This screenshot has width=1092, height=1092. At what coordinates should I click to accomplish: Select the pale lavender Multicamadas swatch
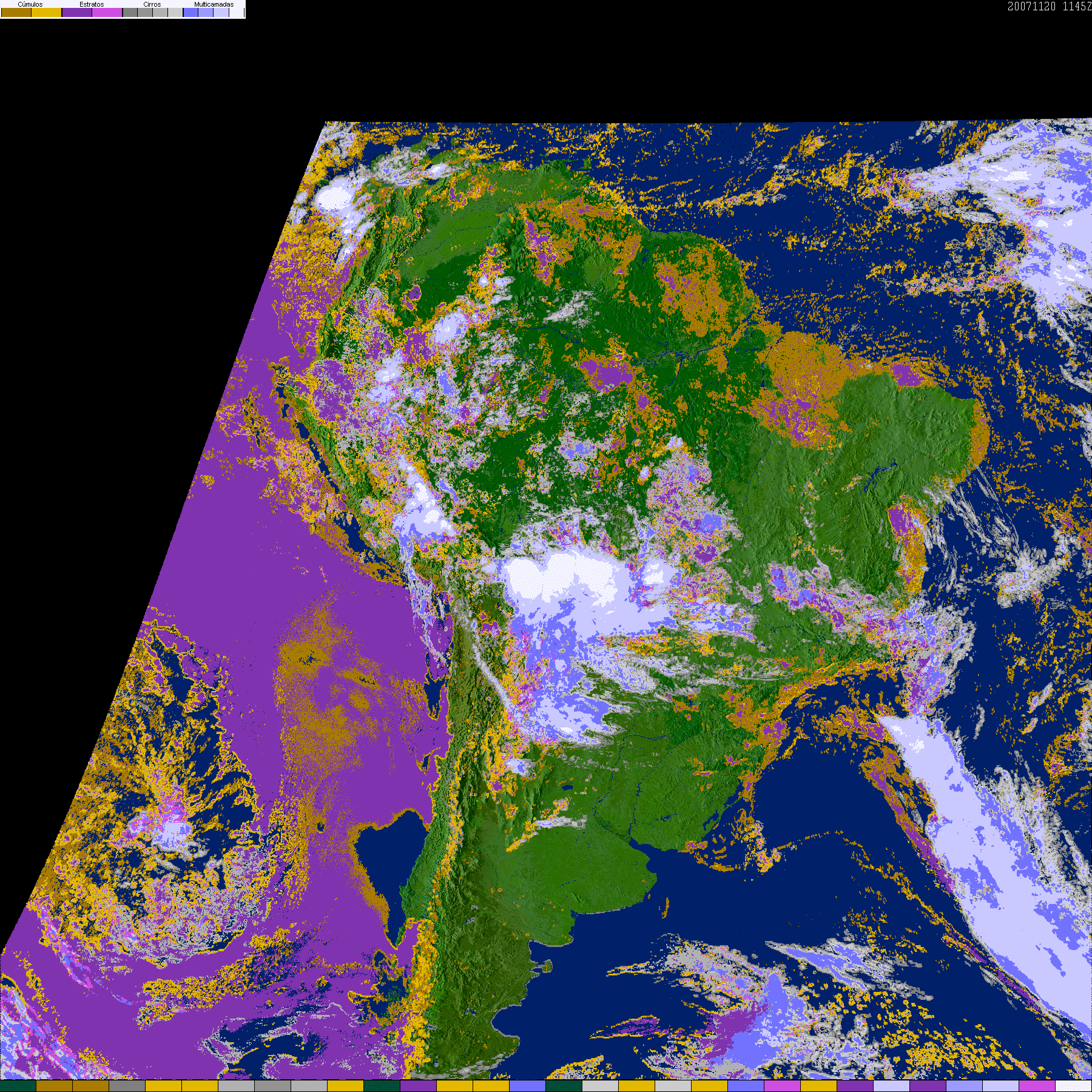point(221,12)
